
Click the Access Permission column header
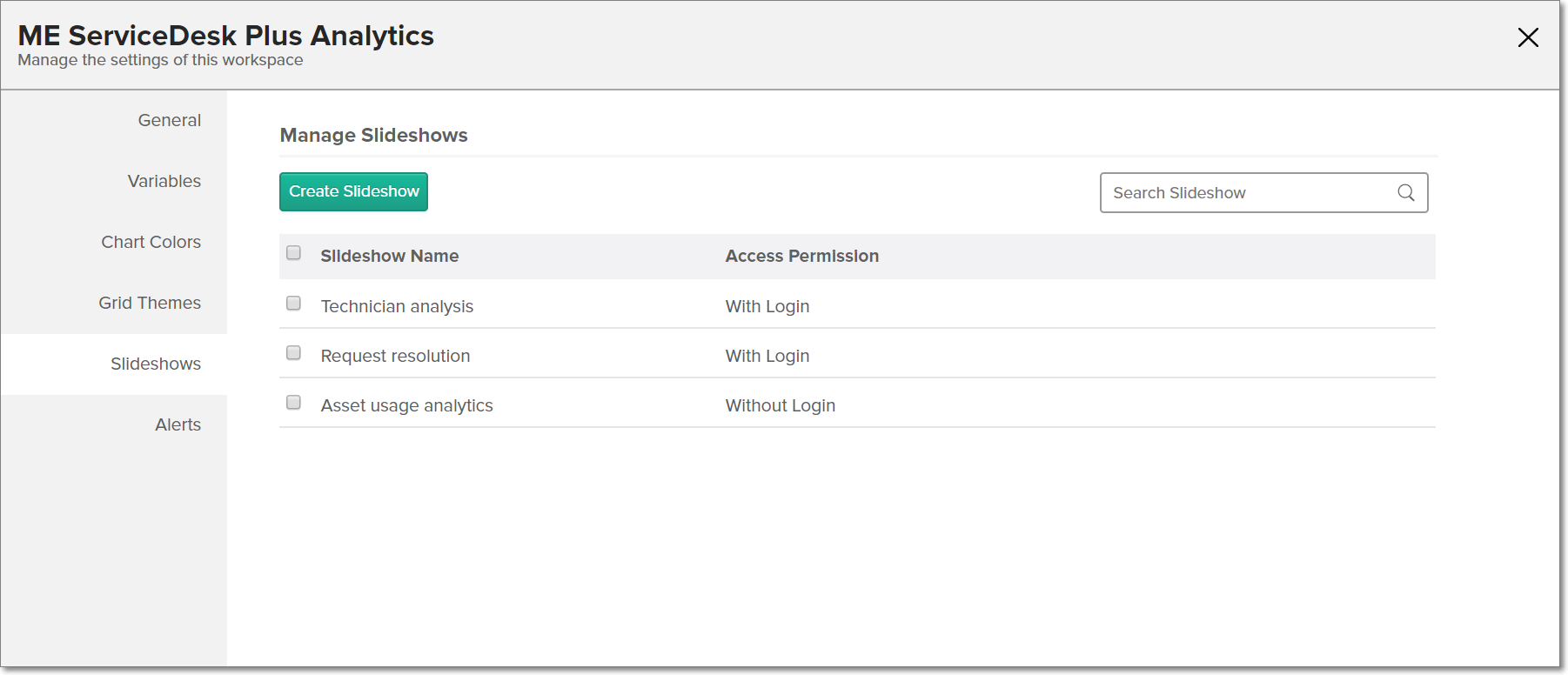801,257
